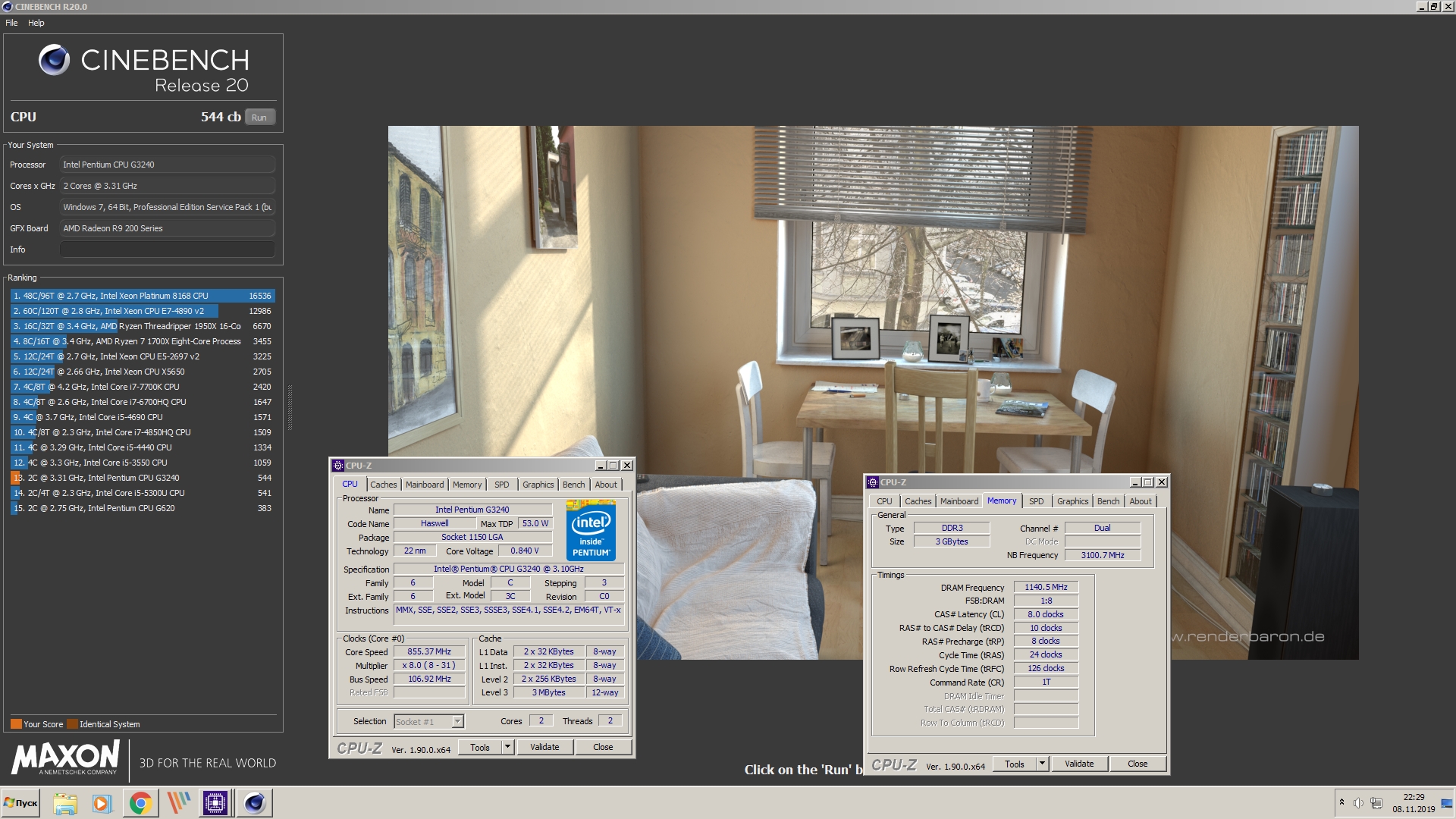Open the Windows Start button
The image size is (1456, 819).
tap(20, 803)
